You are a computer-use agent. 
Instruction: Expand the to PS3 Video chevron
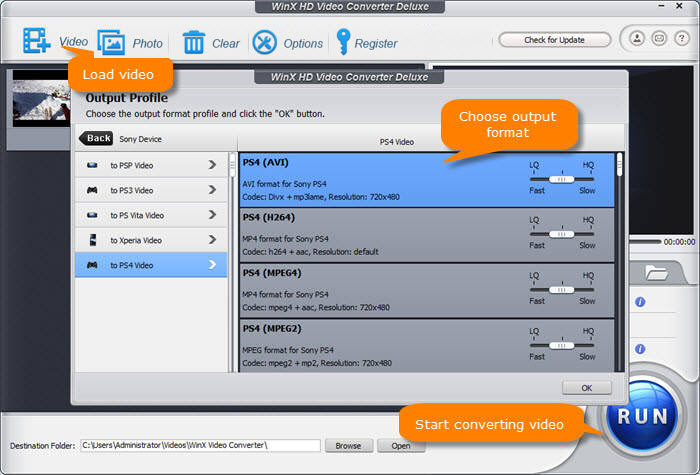pyautogui.click(x=212, y=190)
